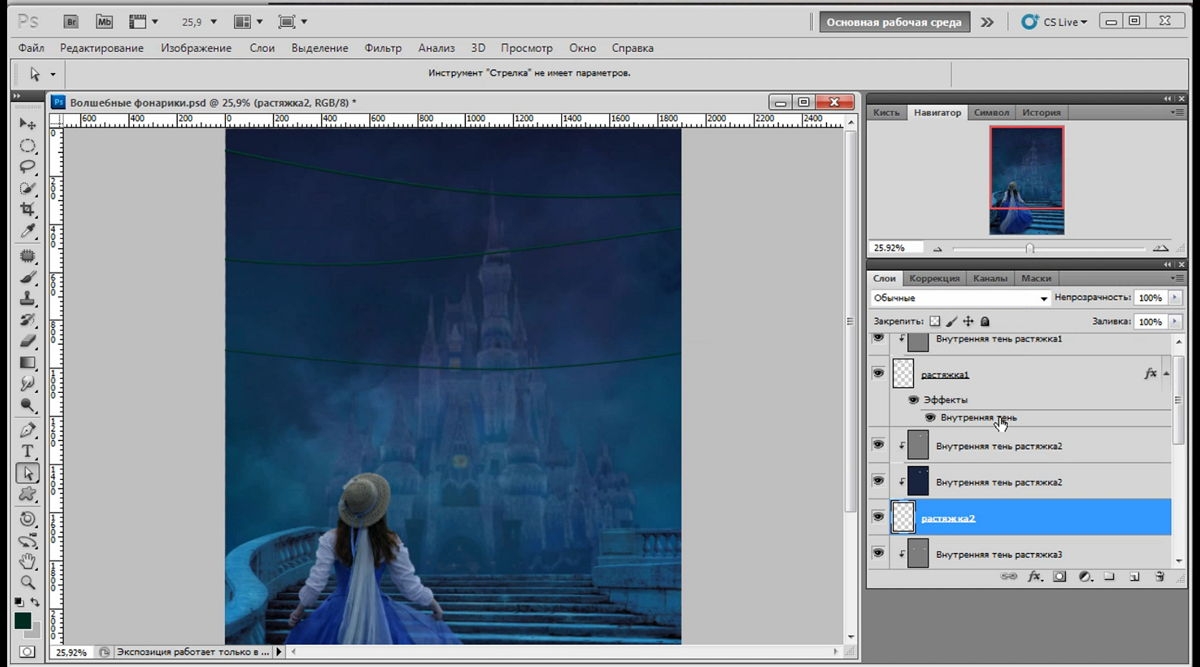Hide the растяжка2 layer
Image resolution: width=1200 pixels, height=667 pixels.
tap(878, 517)
